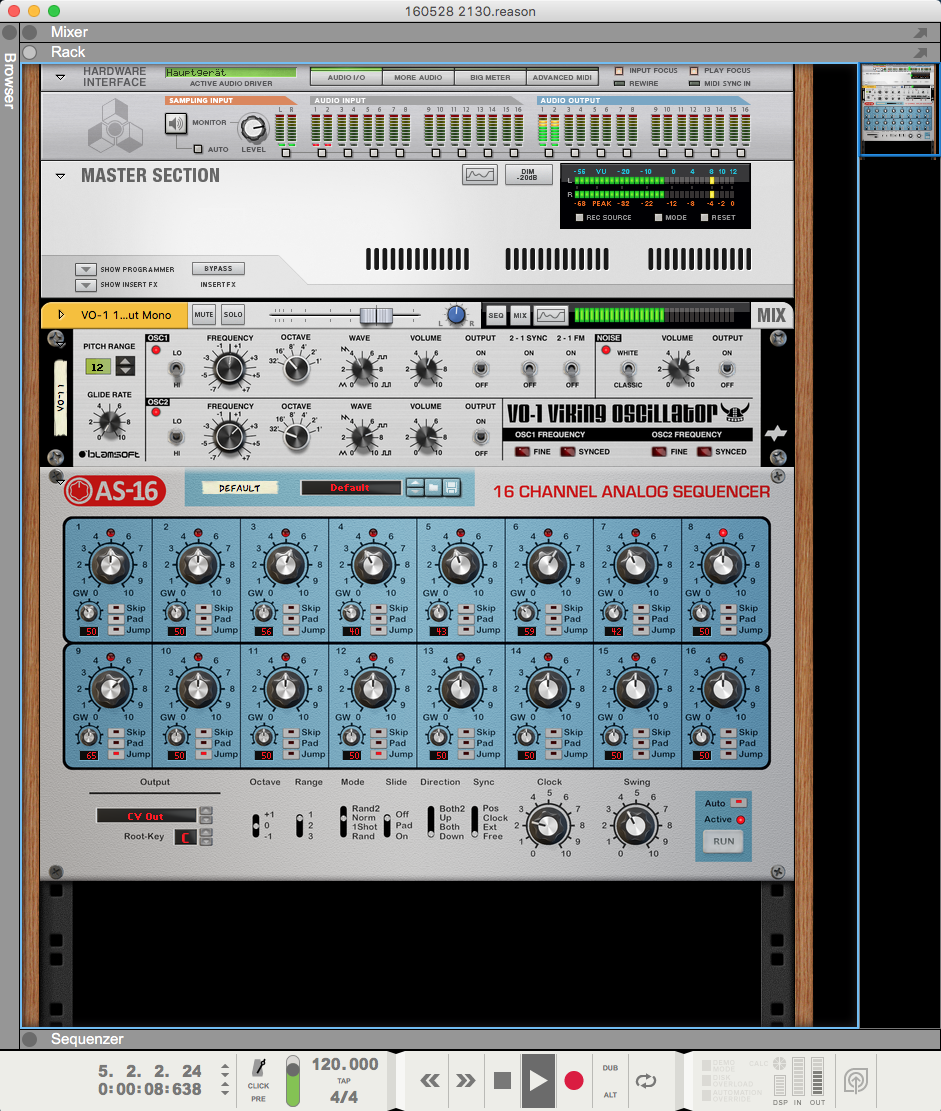Click the metronome click icon
Viewport: 941px width, 1111px height.
pos(259,1068)
